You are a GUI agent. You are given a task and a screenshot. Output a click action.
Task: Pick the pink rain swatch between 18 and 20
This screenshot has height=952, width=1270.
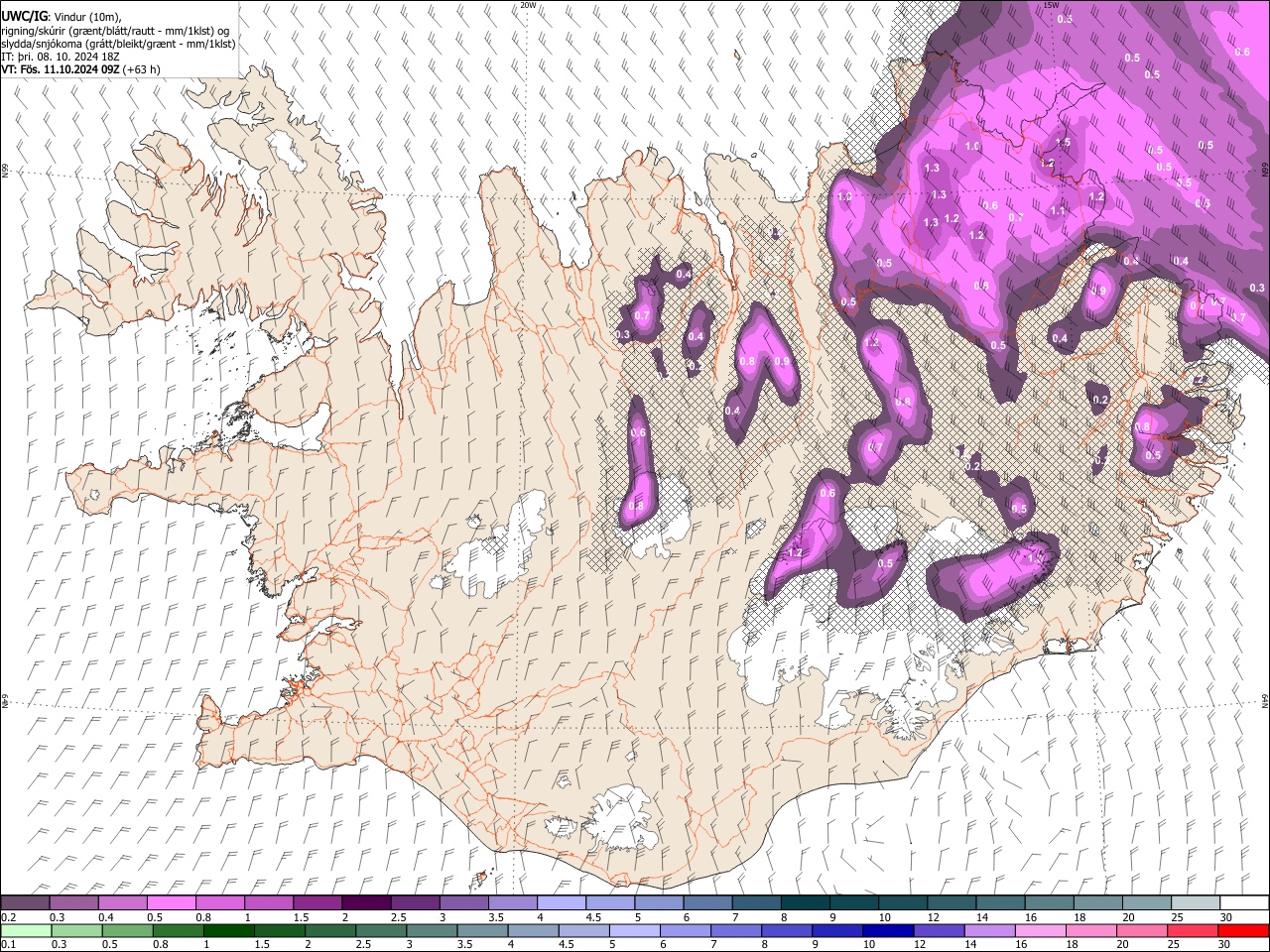[x=1092, y=931]
